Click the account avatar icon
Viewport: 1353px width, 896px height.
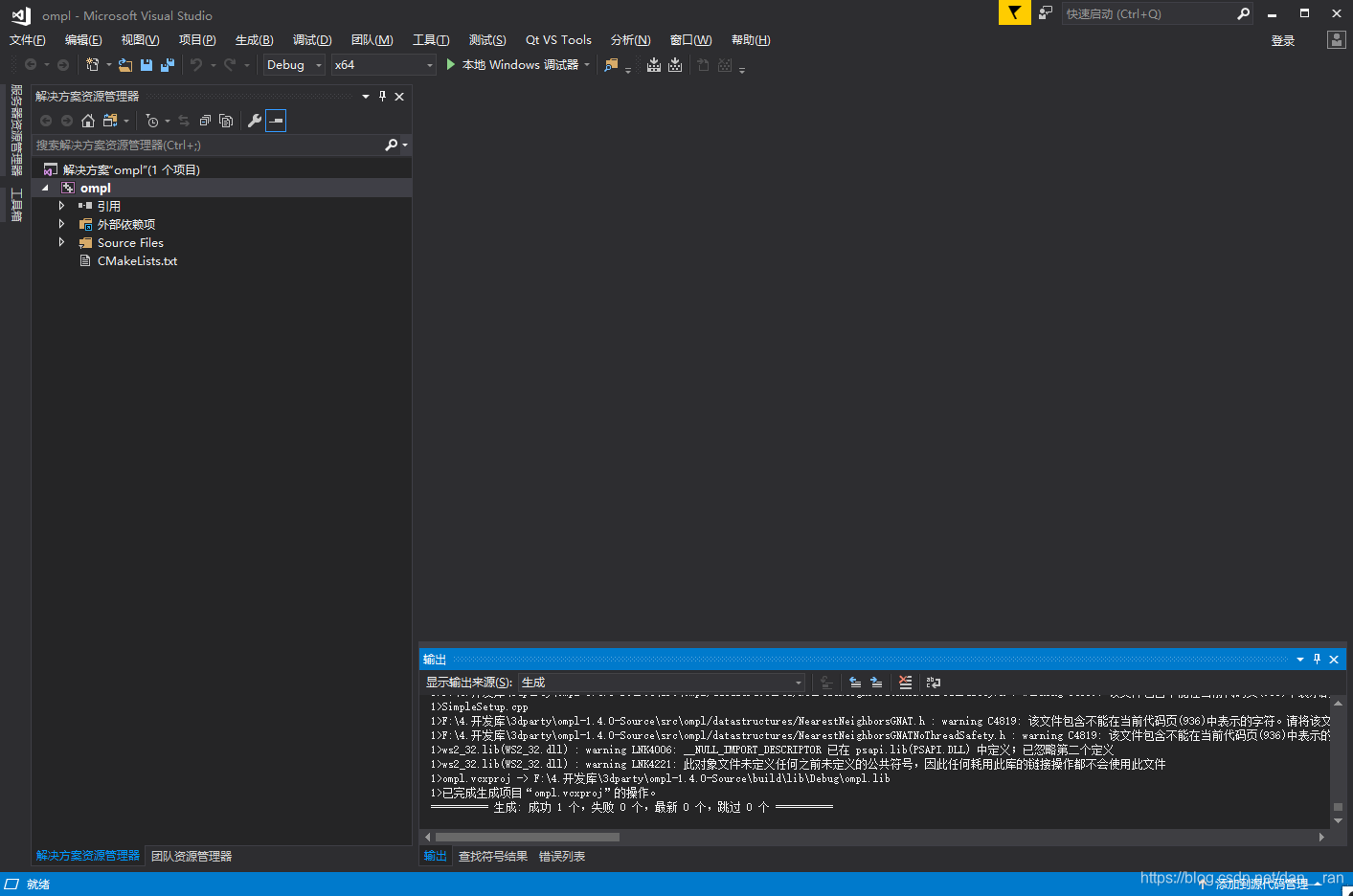(x=1337, y=39)
